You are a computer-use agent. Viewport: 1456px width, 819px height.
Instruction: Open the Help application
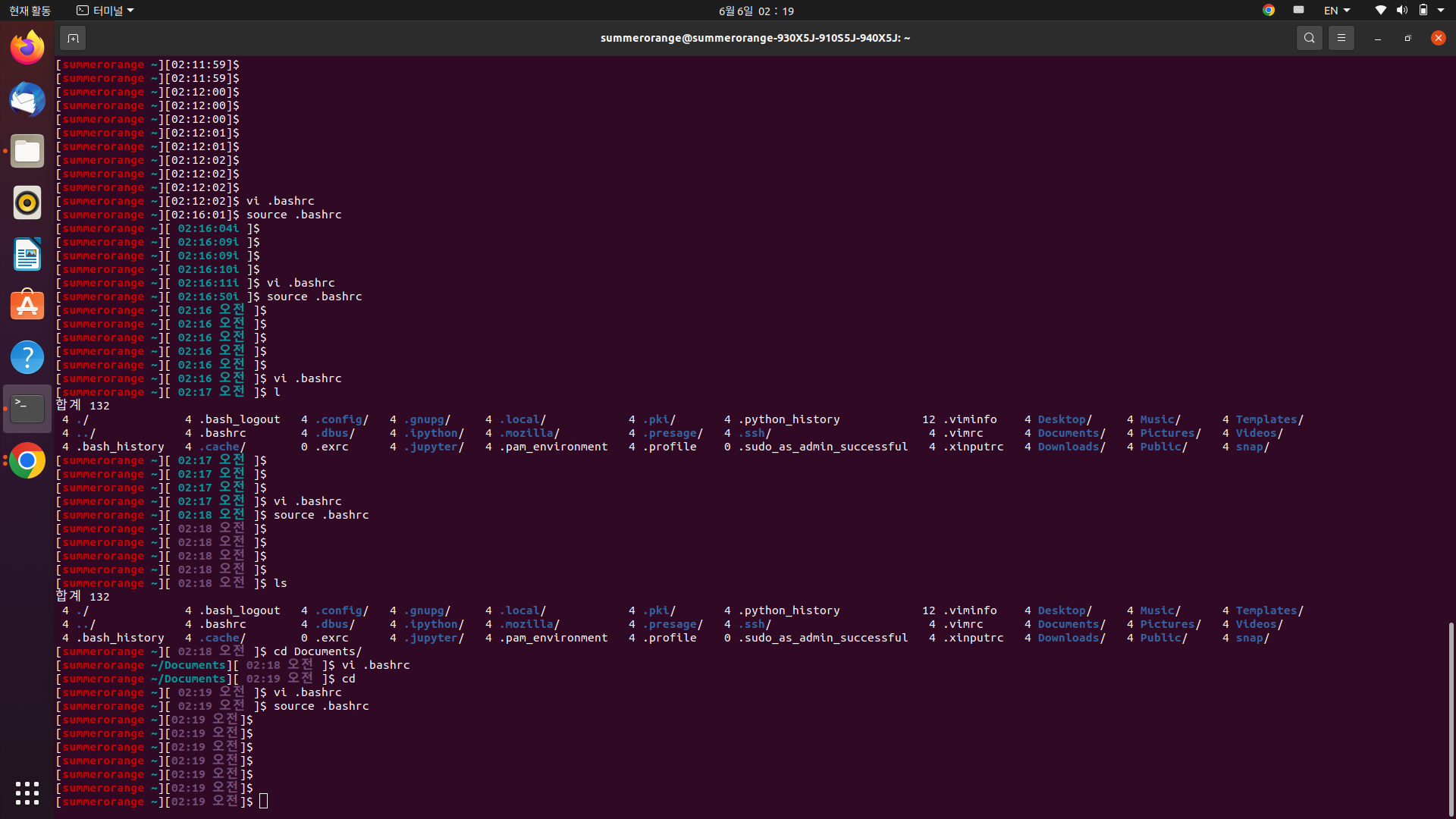pyautogui.click(x=27, y=356)
